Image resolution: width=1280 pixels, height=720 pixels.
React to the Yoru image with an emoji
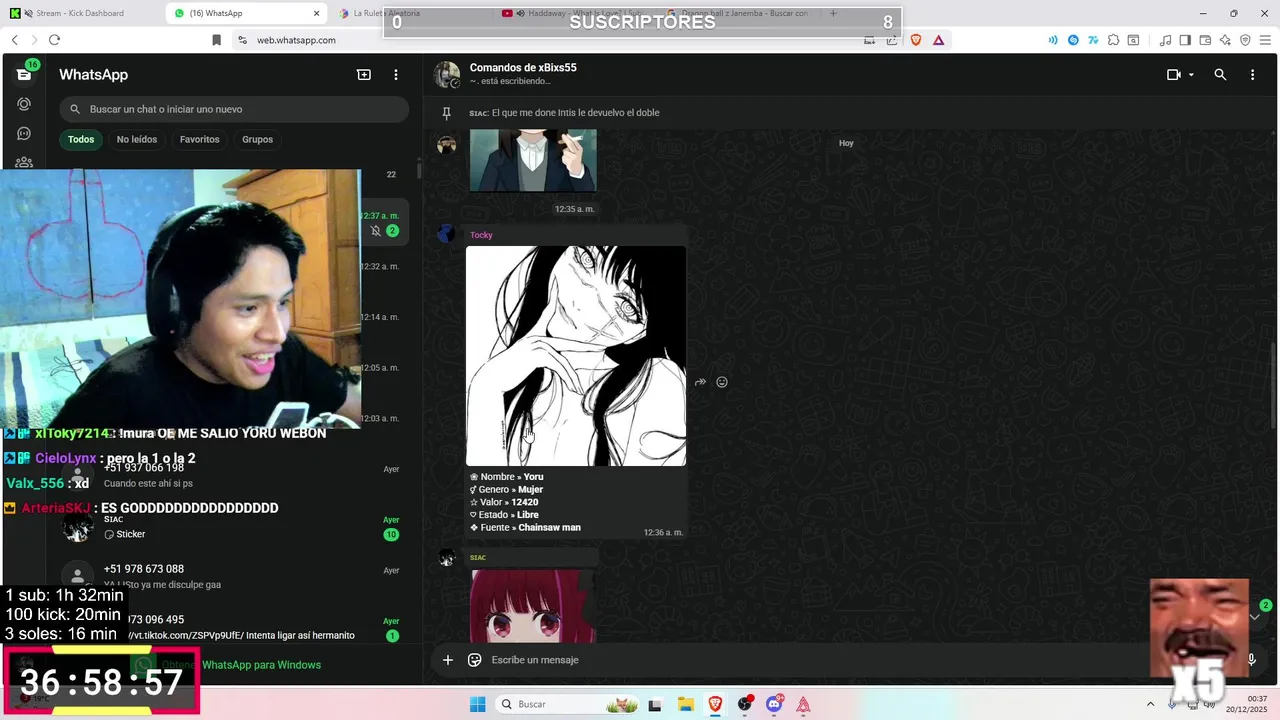coord(722,382)
